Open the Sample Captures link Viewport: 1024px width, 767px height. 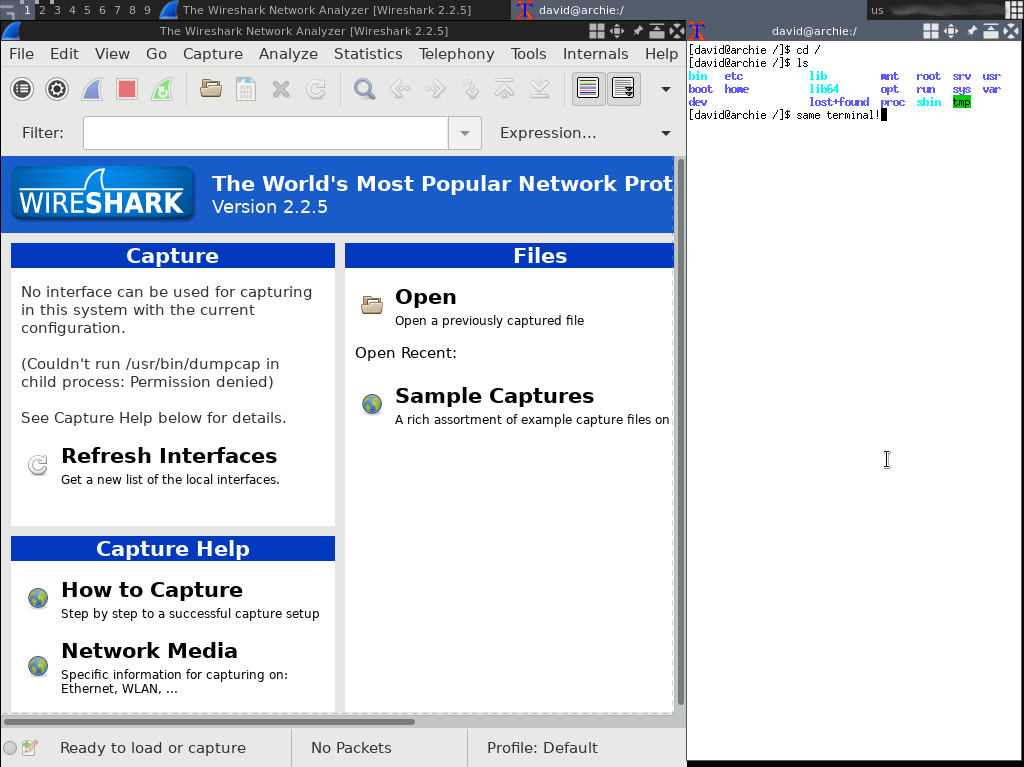[494, 396]
